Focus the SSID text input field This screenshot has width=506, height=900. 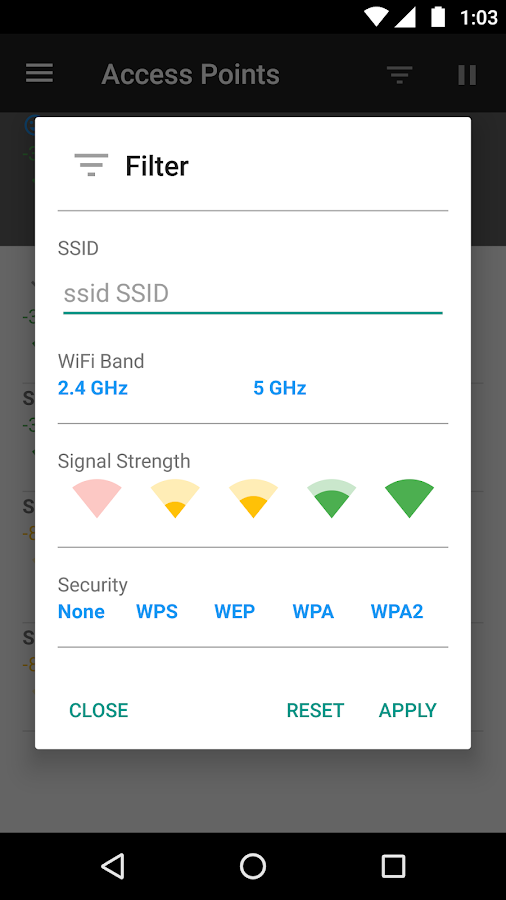tap(253, 294)
